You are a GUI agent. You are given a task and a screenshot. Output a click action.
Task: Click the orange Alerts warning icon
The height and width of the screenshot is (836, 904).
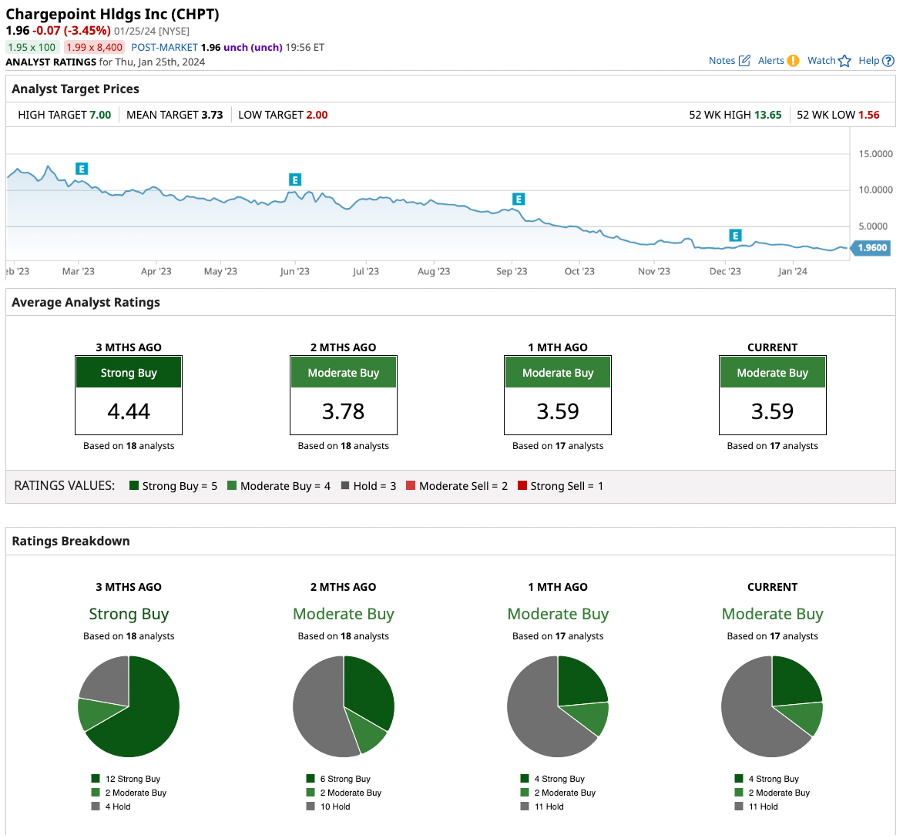pos(793,61)
